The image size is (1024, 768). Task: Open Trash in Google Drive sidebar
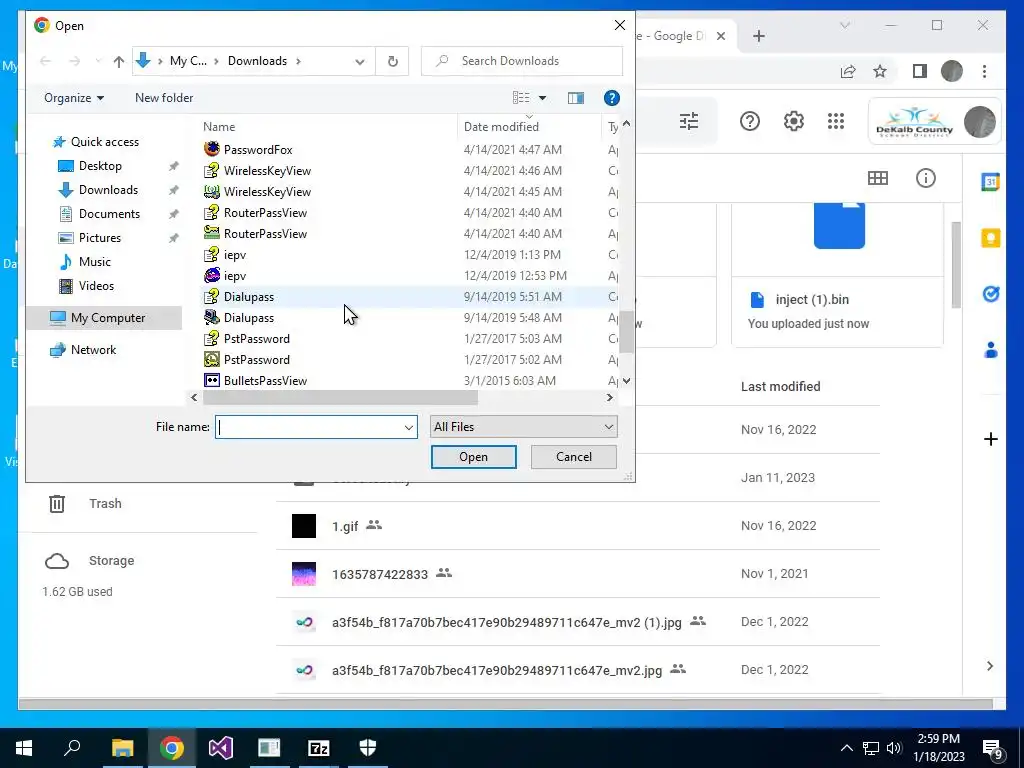[104, 504]
